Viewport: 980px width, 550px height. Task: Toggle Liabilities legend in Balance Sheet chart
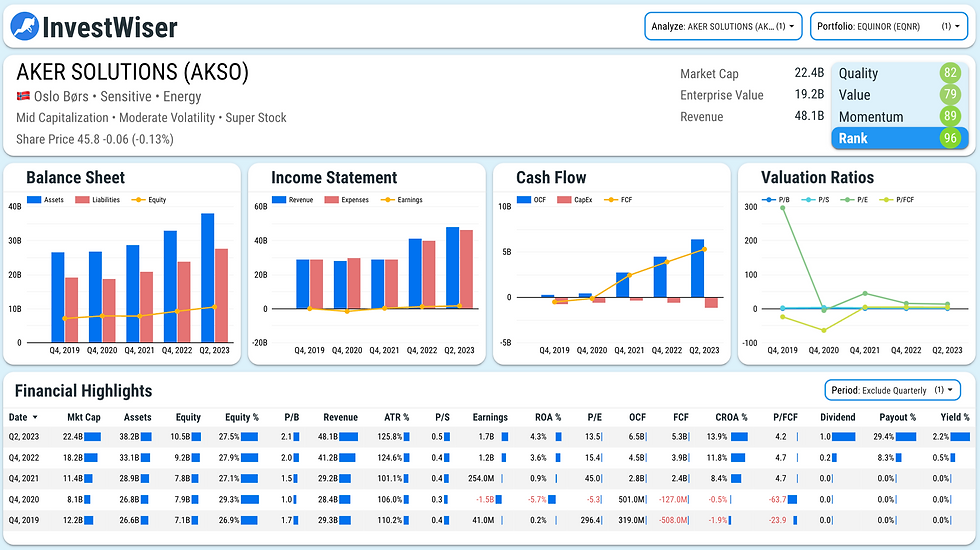pyautogui.click(x=98, y=200)
